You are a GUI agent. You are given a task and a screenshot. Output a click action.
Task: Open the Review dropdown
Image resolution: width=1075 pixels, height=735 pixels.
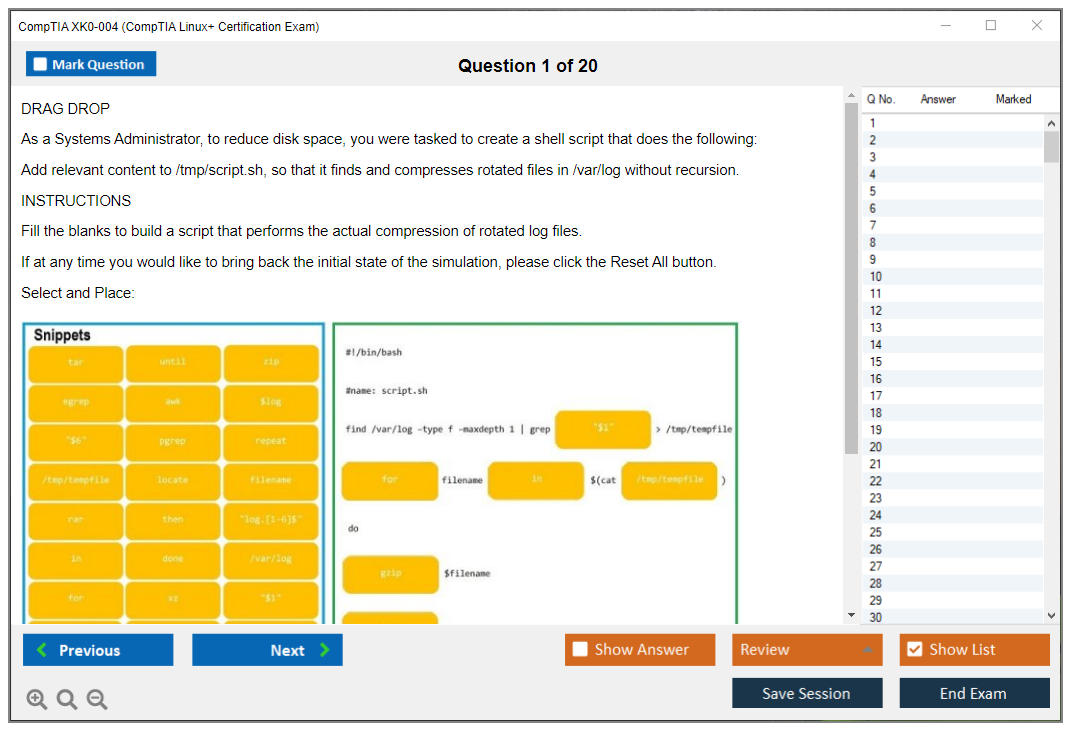coord(807,650)
